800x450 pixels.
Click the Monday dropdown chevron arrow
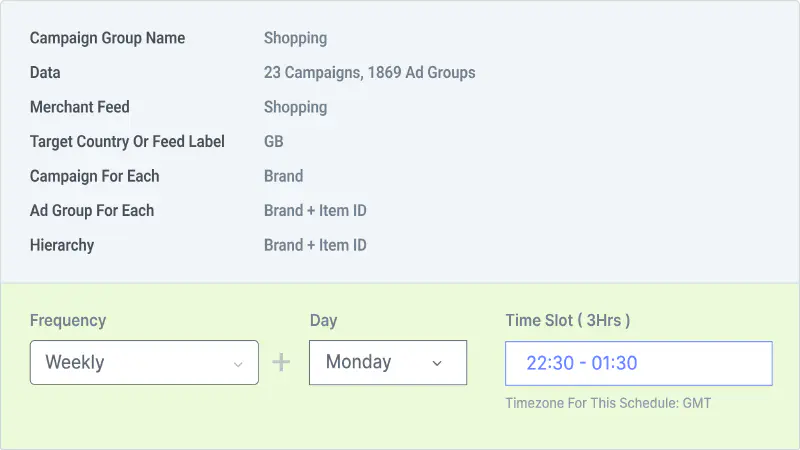tap(437, 363)
